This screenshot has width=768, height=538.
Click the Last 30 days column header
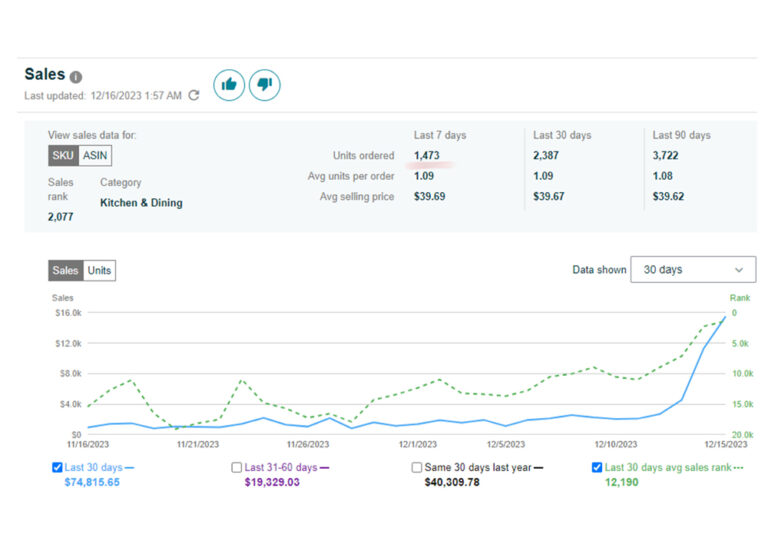click(562, 135)
